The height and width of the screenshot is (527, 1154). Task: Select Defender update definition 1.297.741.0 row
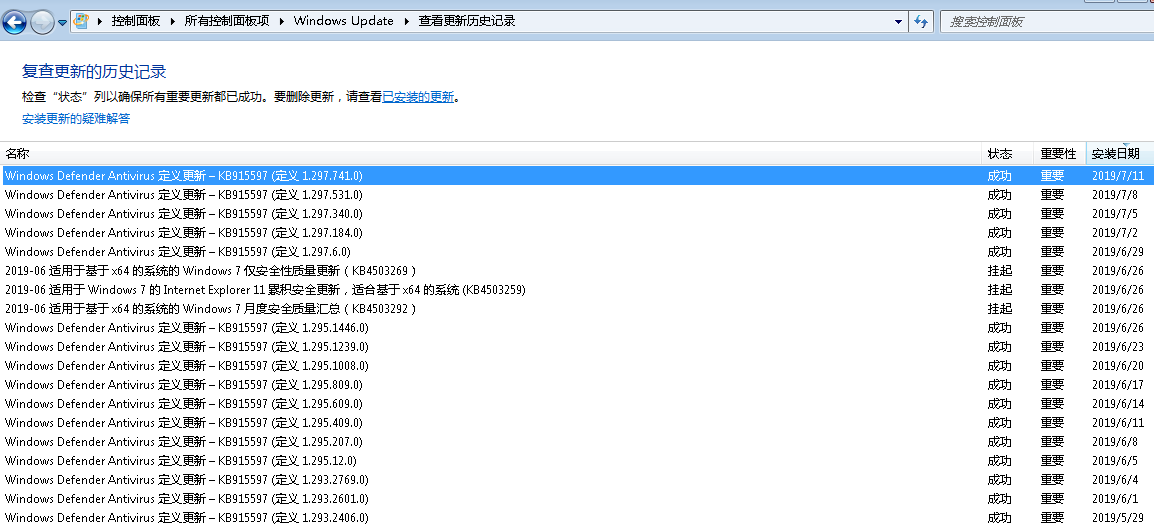[577, 176]
